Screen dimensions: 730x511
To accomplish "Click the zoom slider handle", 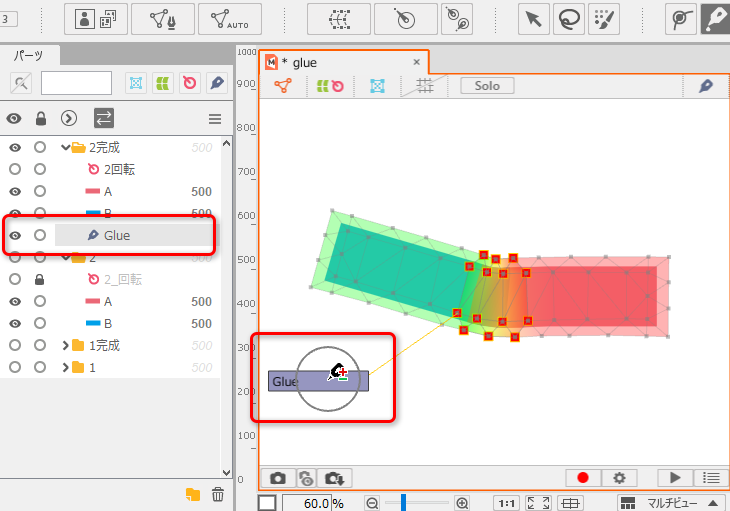I will coord(401,503).
